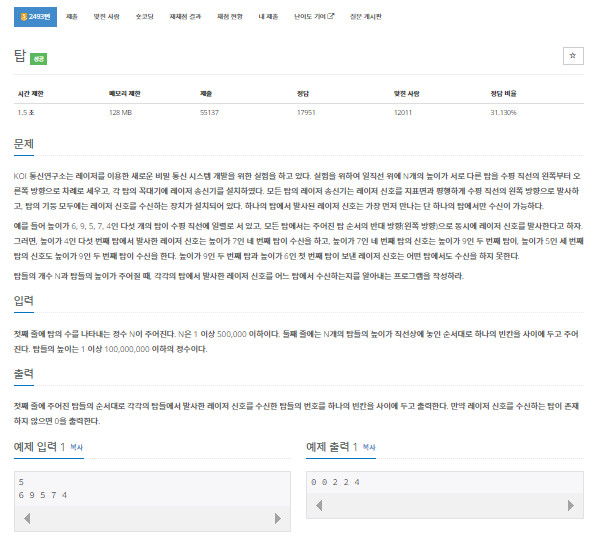Click the sample output text '0 0 2 2 4'

(335, 482)
